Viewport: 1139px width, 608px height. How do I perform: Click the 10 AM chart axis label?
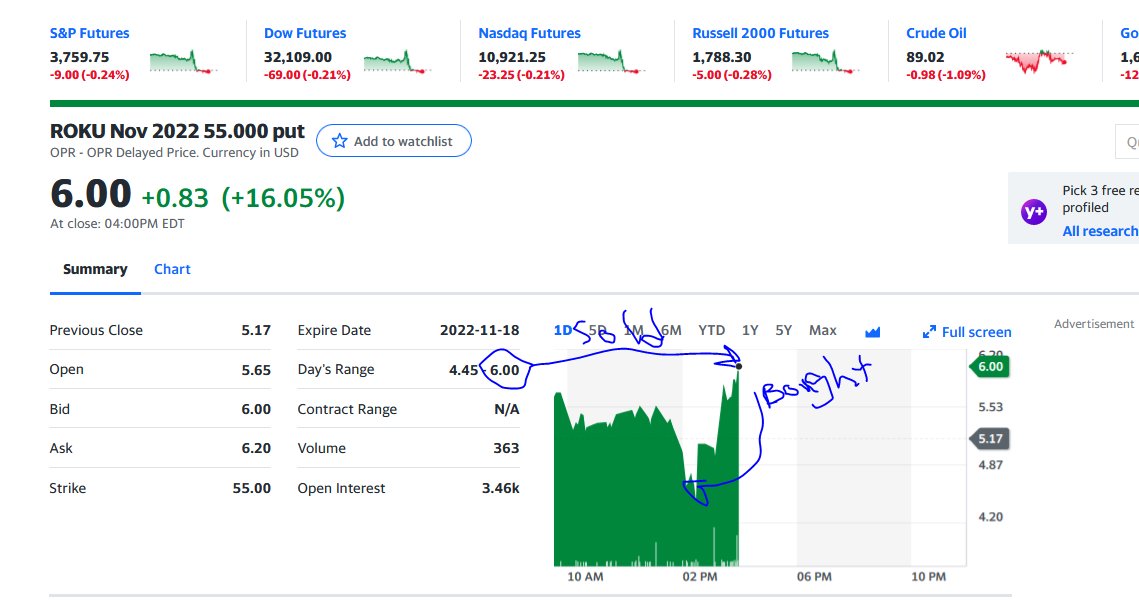(x=585, y=577)
